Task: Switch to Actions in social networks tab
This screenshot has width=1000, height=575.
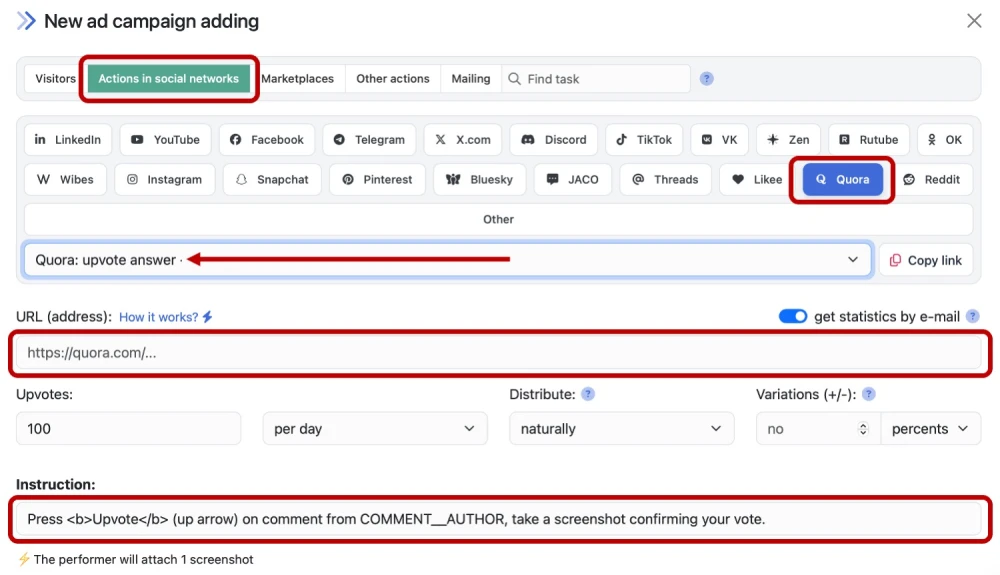Action: [x=168, y=78]
